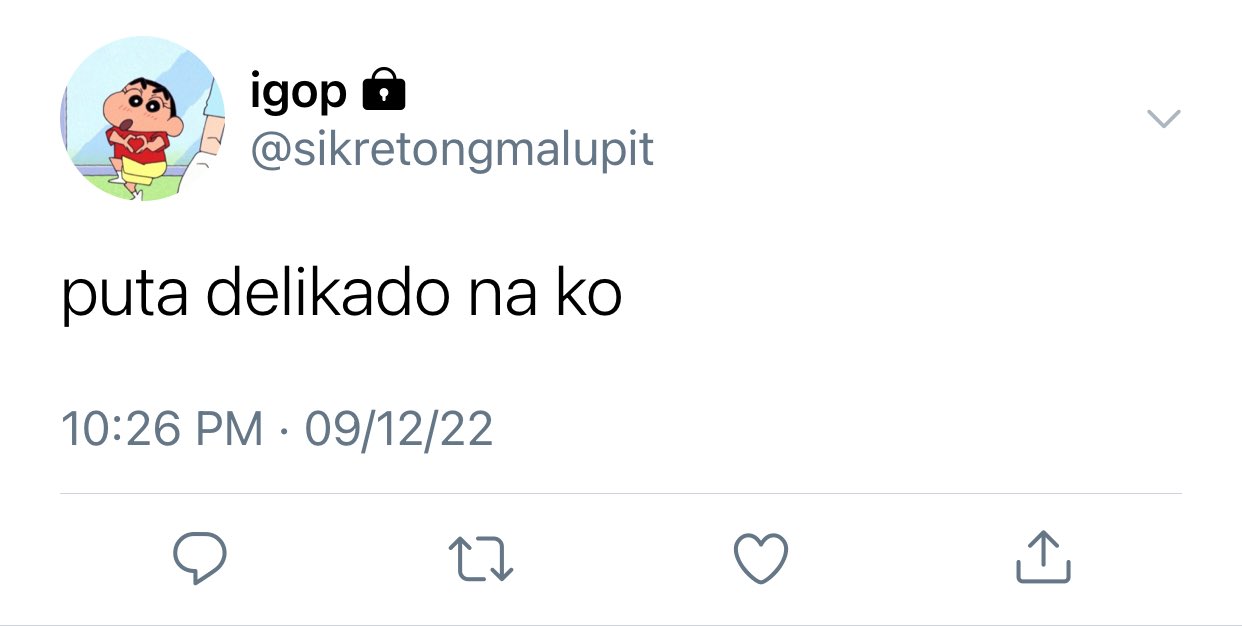This screenshot has width=1242, height=626.
Task: Open share sheet from the tray arrow icon
Action: click(x=1043, y=557)
